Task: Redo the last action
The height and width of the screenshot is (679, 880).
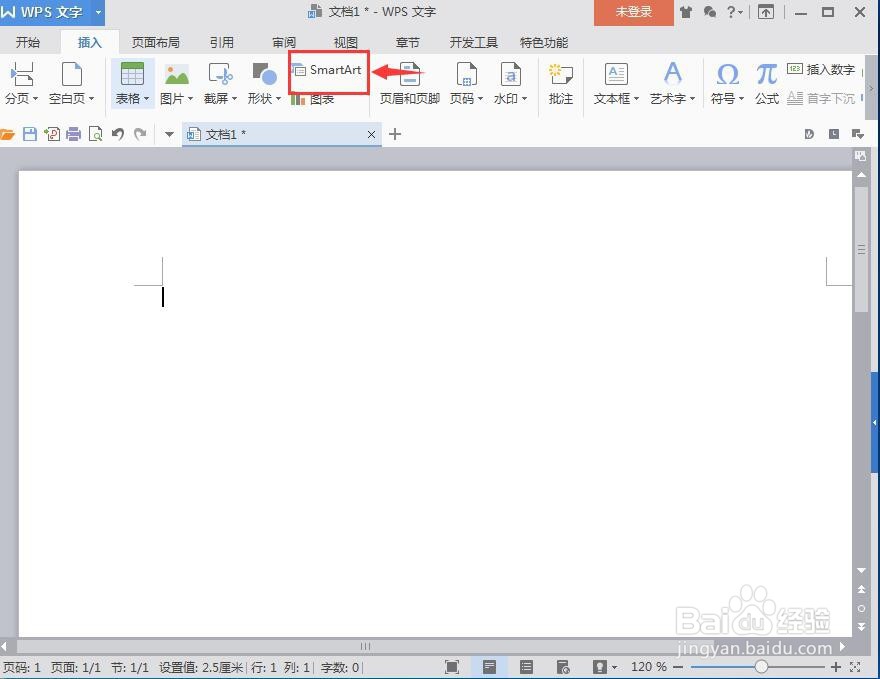Action: [x=140, y=134]
